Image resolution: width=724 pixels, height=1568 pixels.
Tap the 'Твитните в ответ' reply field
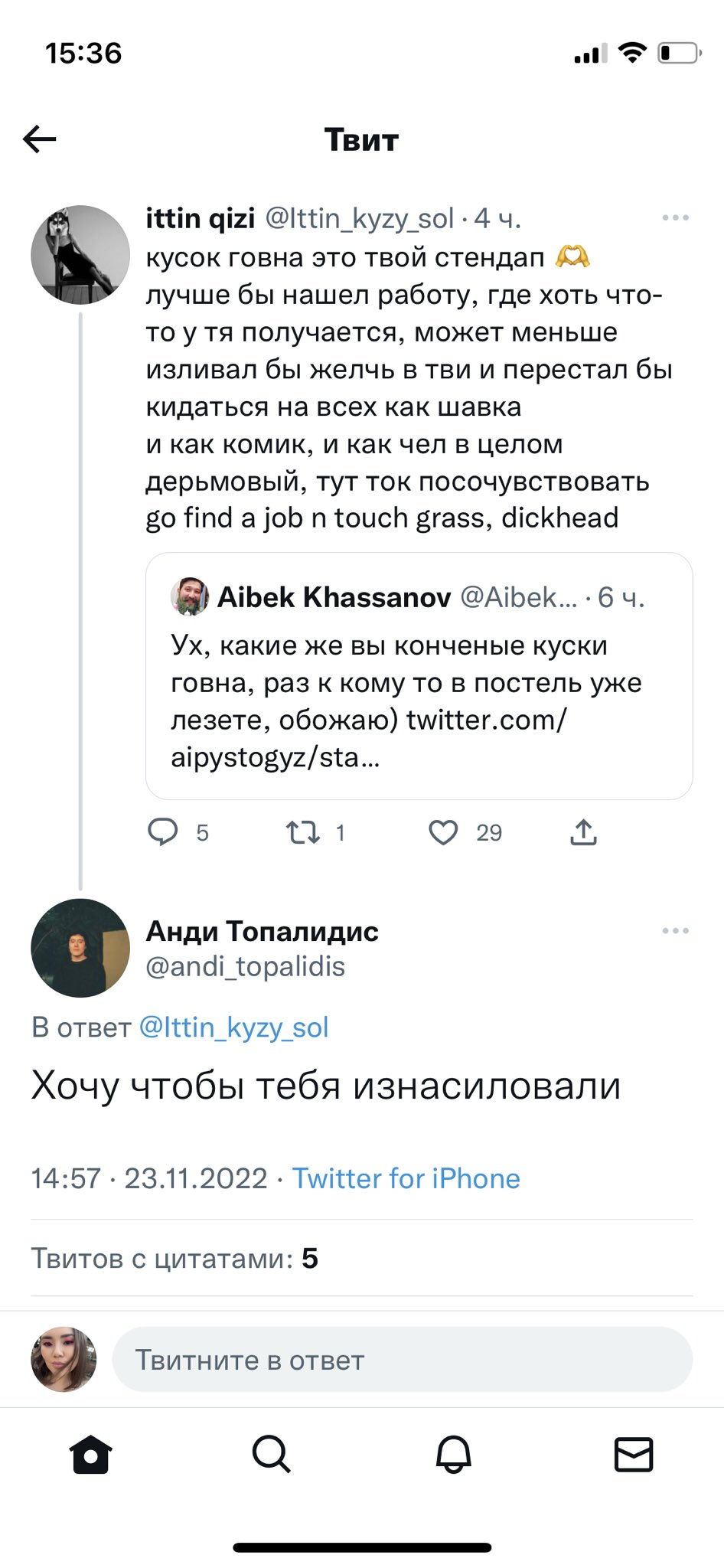tap(402, 1360)
